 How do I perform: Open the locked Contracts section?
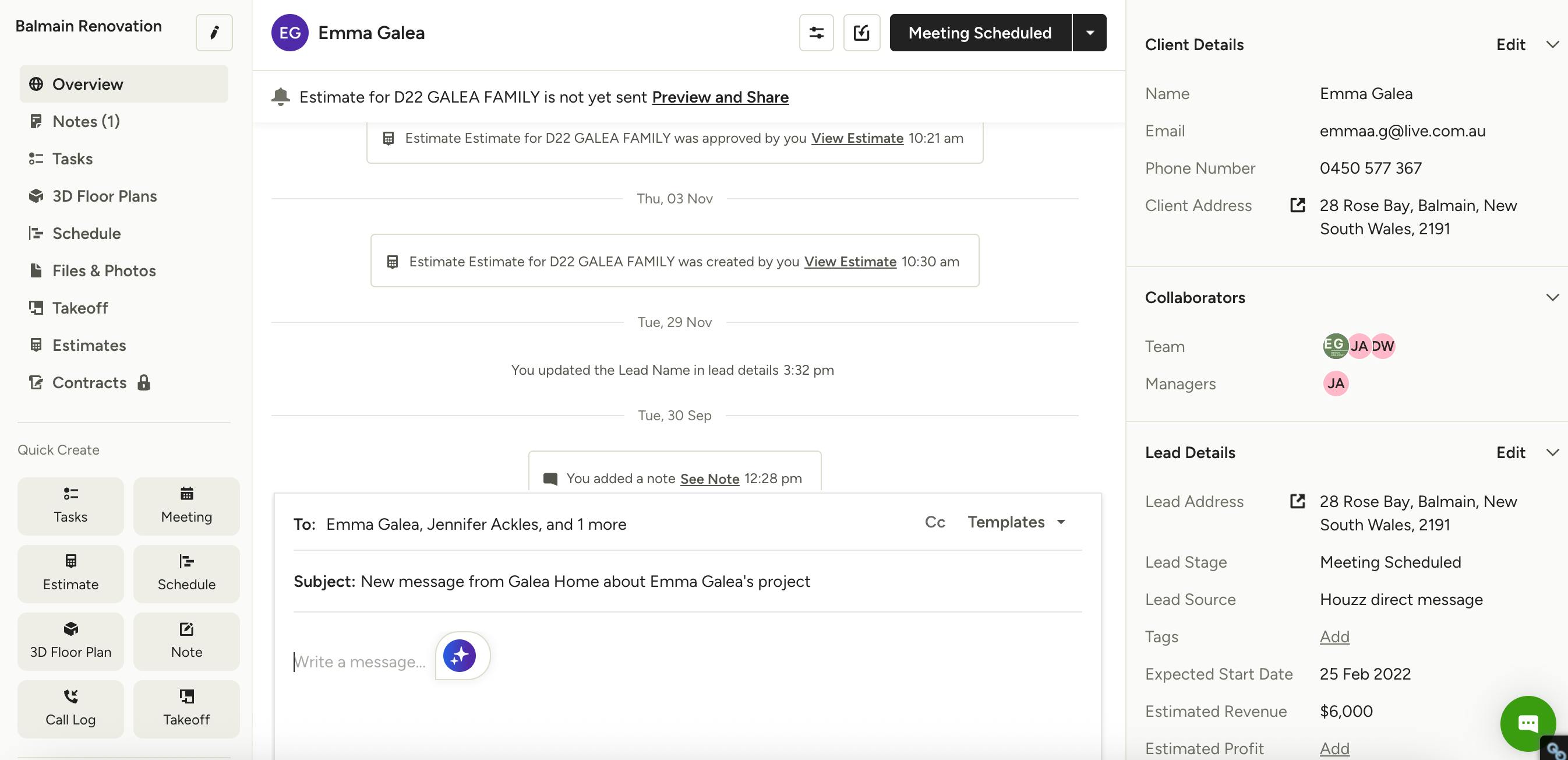click(x=124, y=382)
